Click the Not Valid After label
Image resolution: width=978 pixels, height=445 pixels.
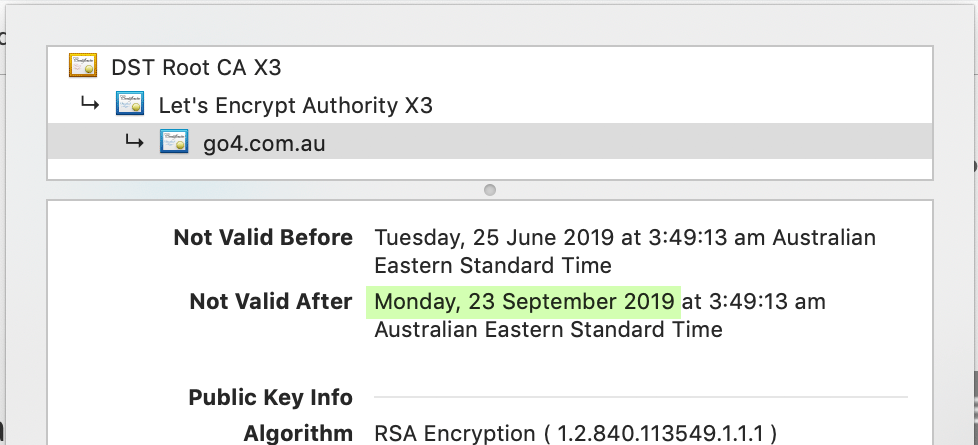(271, 301)
